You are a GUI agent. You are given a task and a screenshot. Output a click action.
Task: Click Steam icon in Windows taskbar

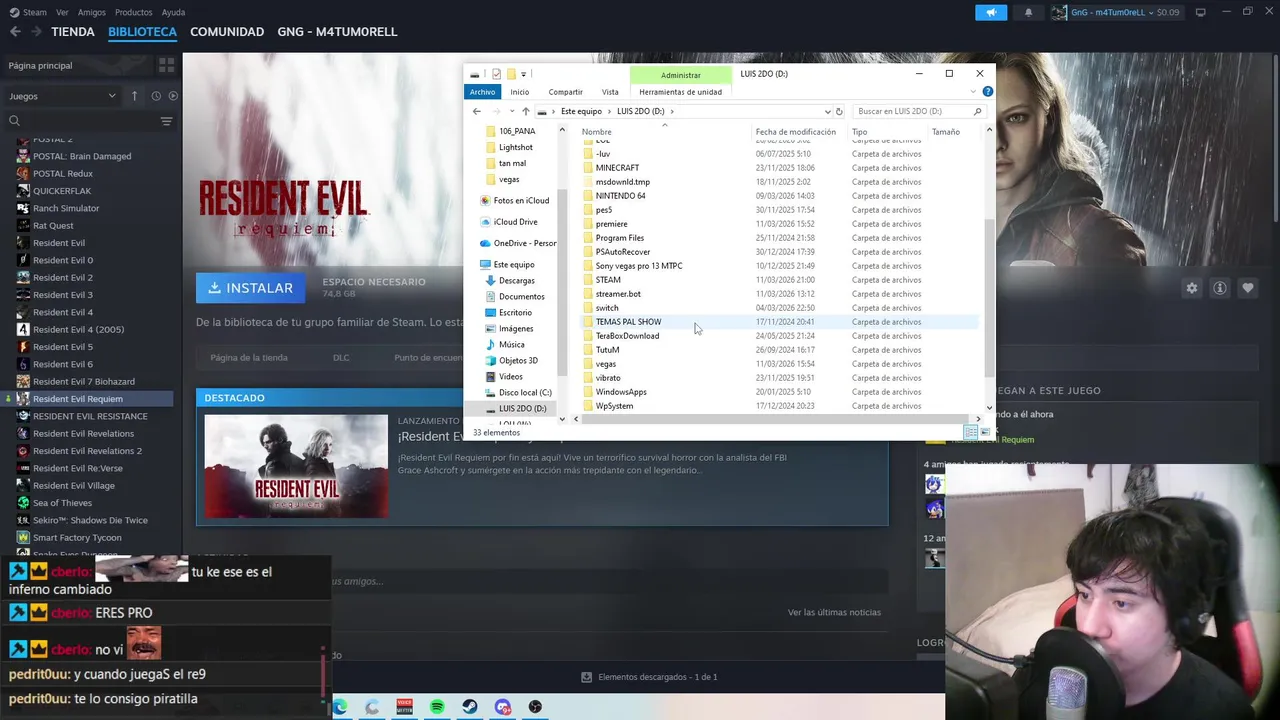coord(470,707)
